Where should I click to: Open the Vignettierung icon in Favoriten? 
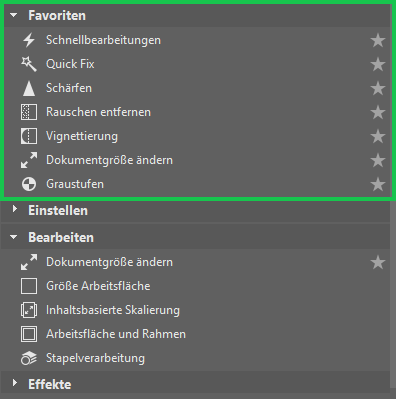(29, 136)
